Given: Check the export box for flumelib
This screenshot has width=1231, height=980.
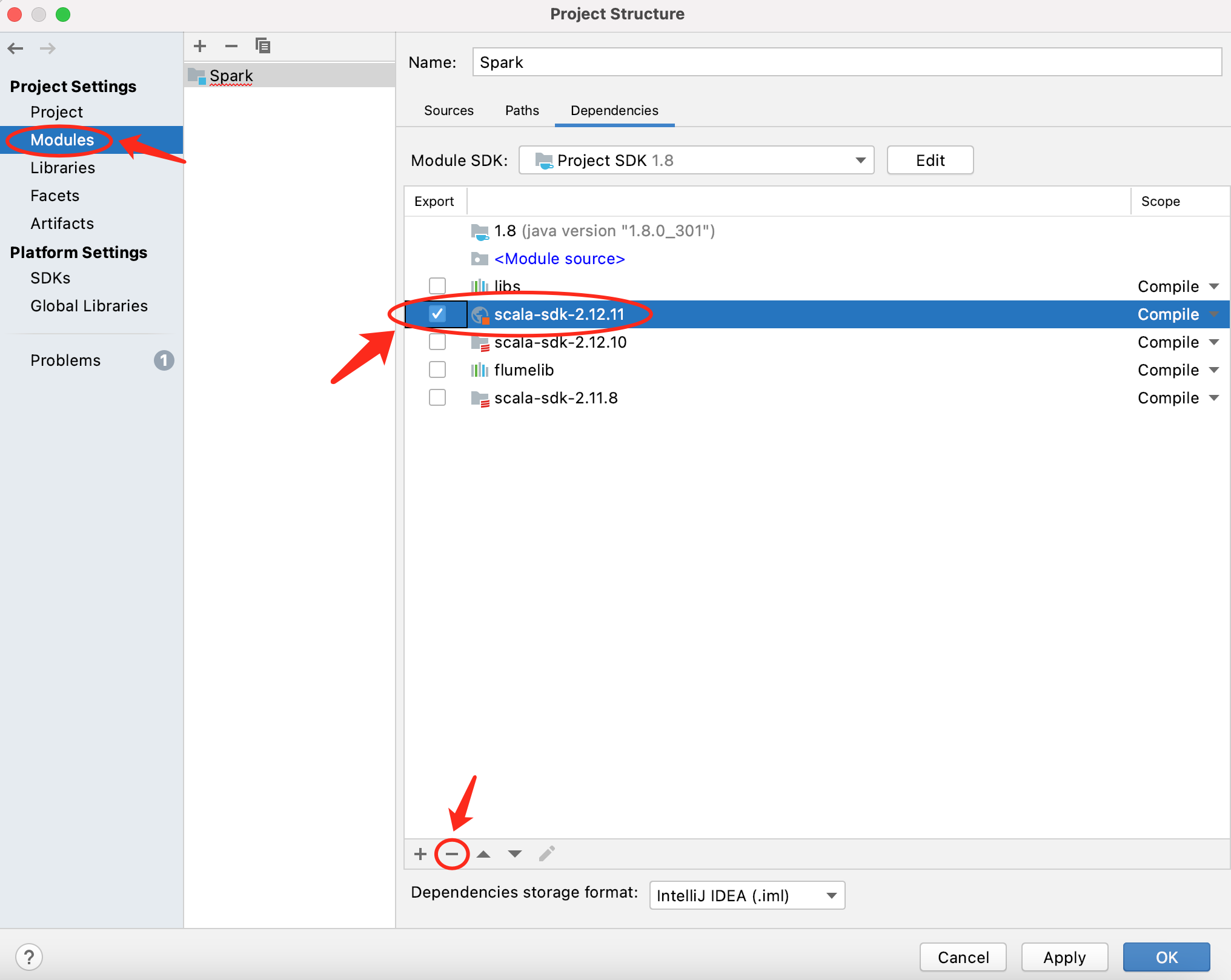Looking at the screenshot, I should point(437,369).
